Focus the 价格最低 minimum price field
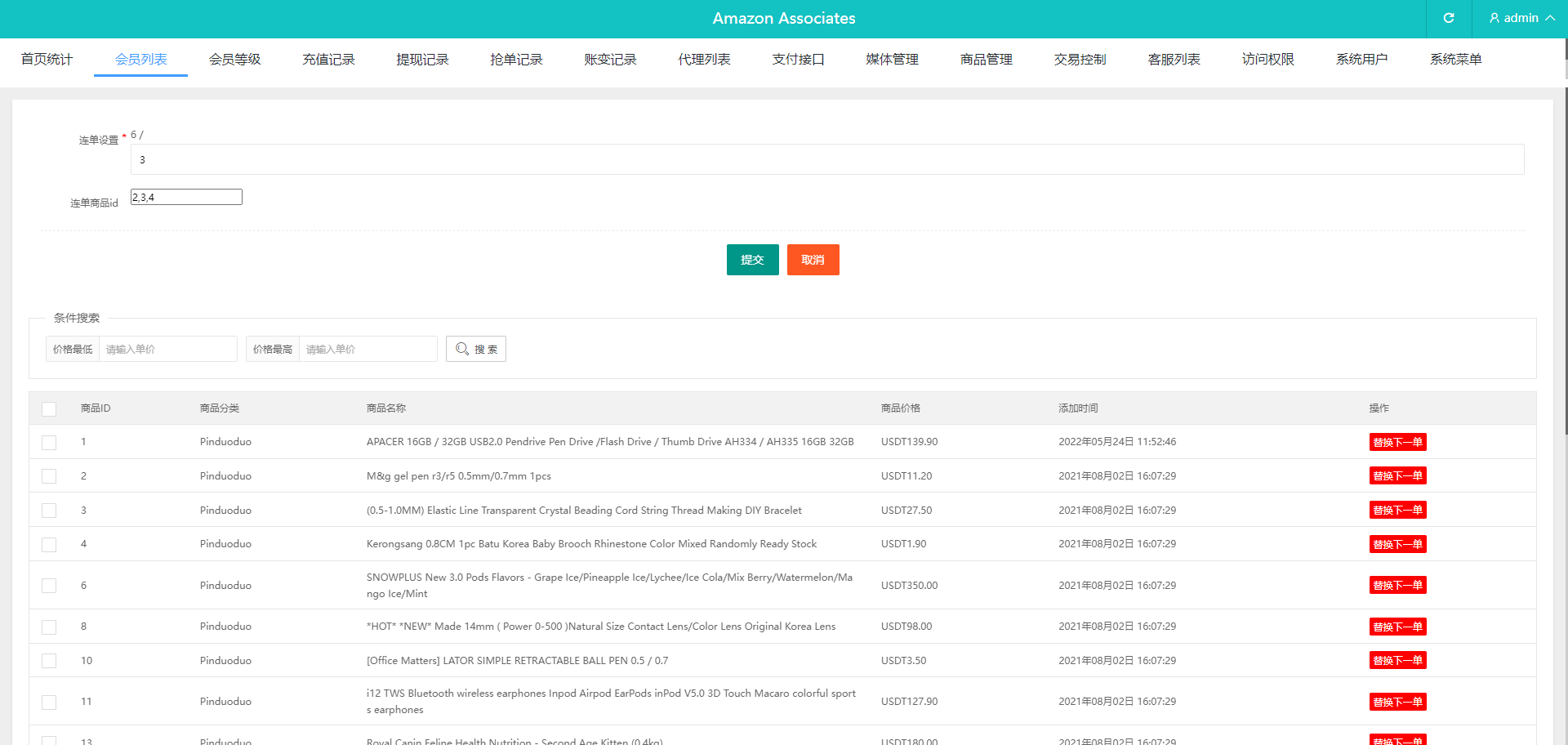Screen dimensions: 1568x745 pyautogui.click(x=167, y=349)
